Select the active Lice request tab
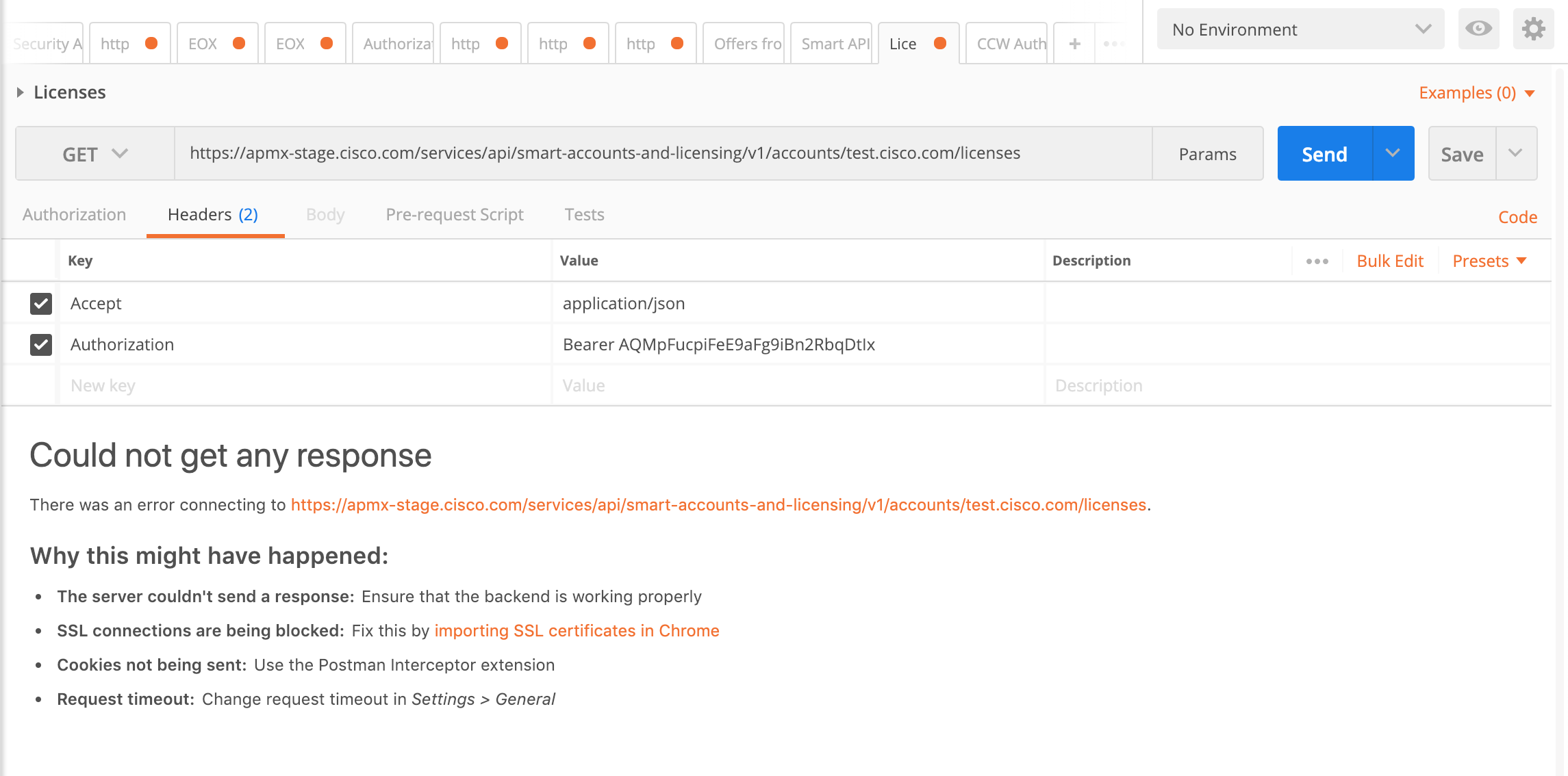This screenshot has height=776, width=1568. tap(919, 44)
